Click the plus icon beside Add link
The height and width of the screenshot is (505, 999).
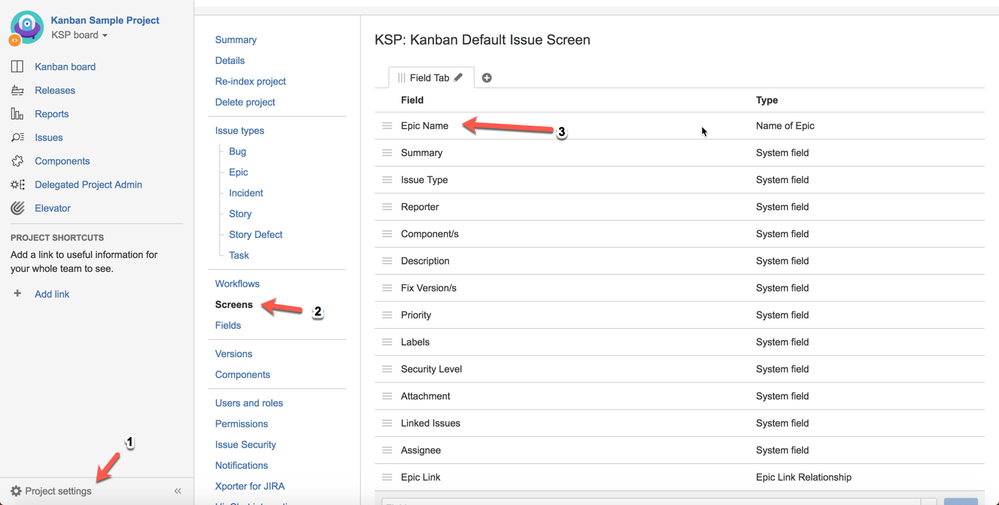tap(17, 294)
